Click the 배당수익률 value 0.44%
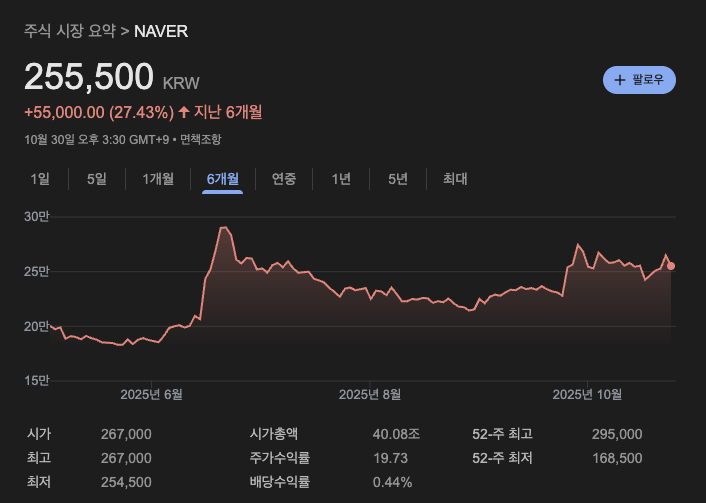The width and height of the screenshot is (706, 503). [x=392, y=482]
